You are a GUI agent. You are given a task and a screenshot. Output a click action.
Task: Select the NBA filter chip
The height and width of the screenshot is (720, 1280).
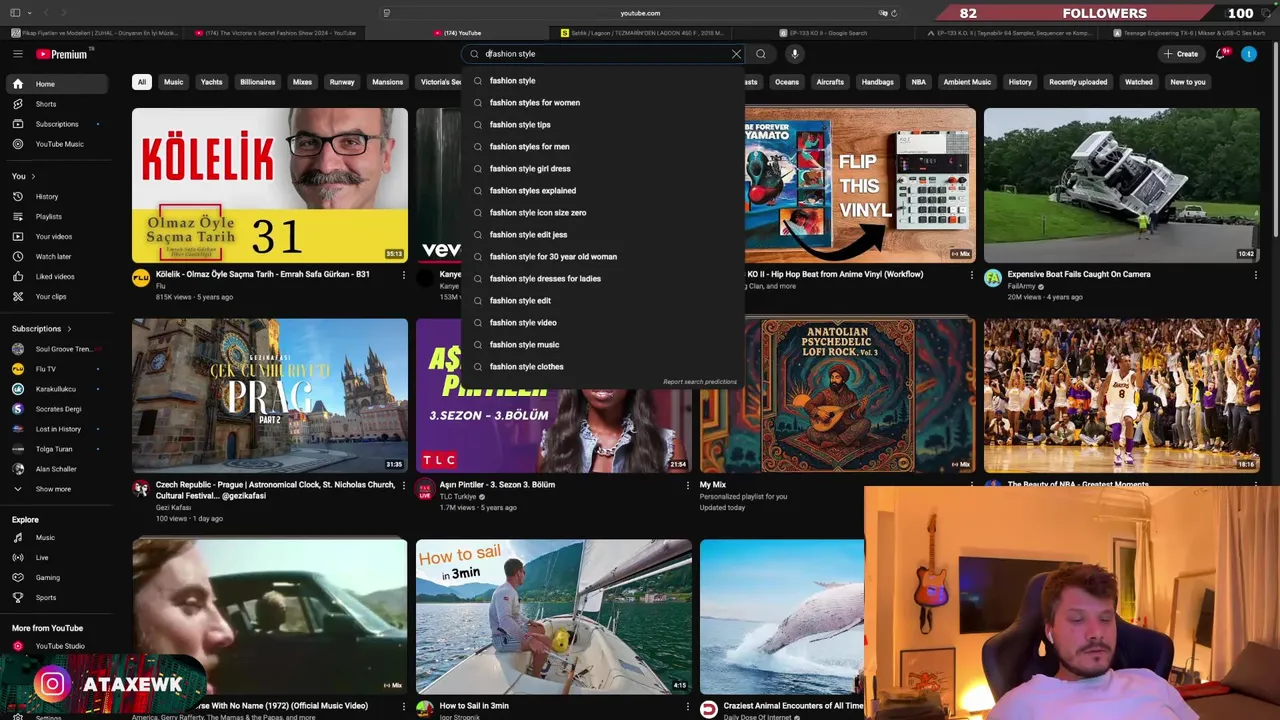point(918,82)
